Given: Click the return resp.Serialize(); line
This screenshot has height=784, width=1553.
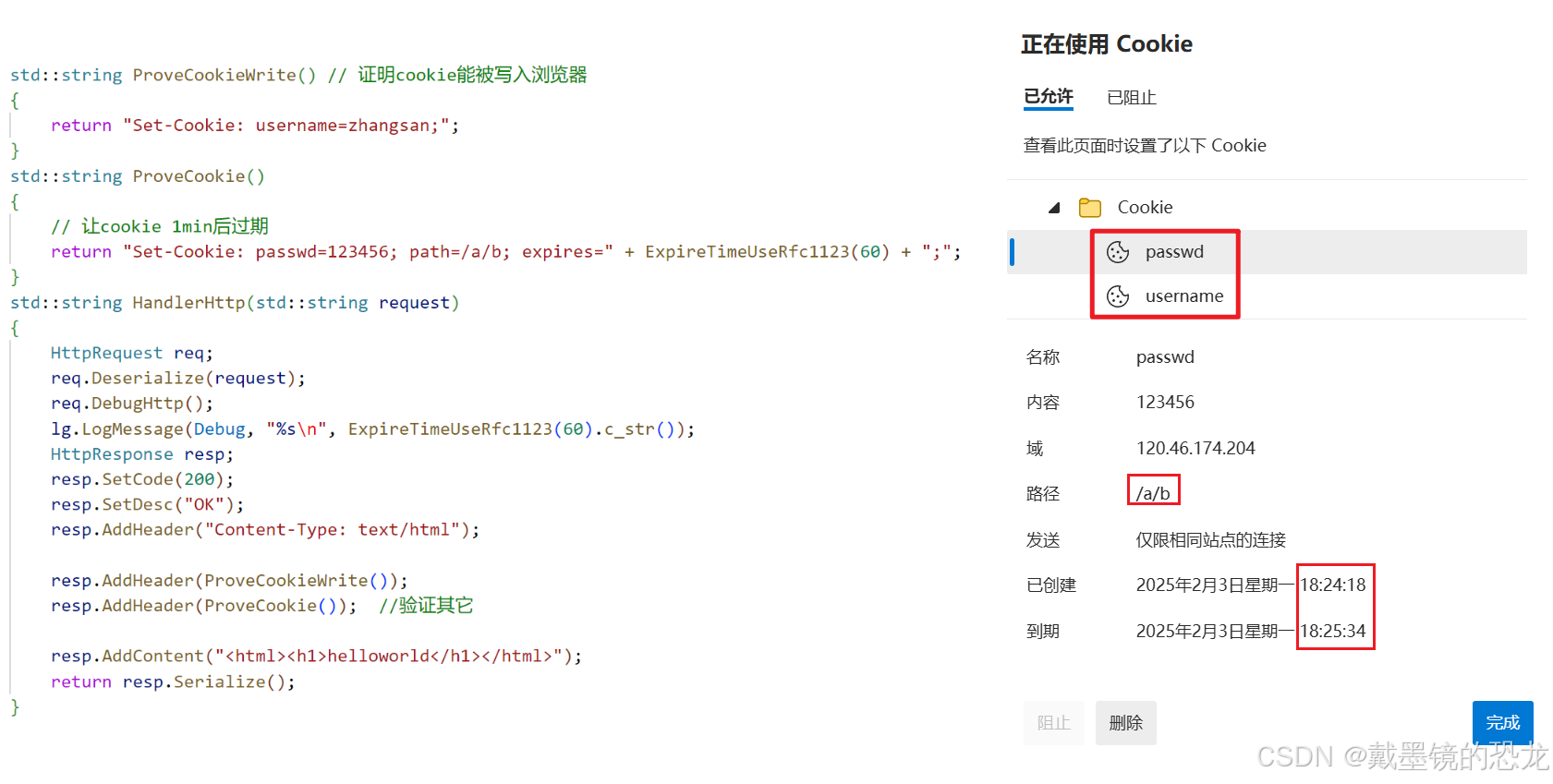Looking at the screenshot, I should coord(173,682).
